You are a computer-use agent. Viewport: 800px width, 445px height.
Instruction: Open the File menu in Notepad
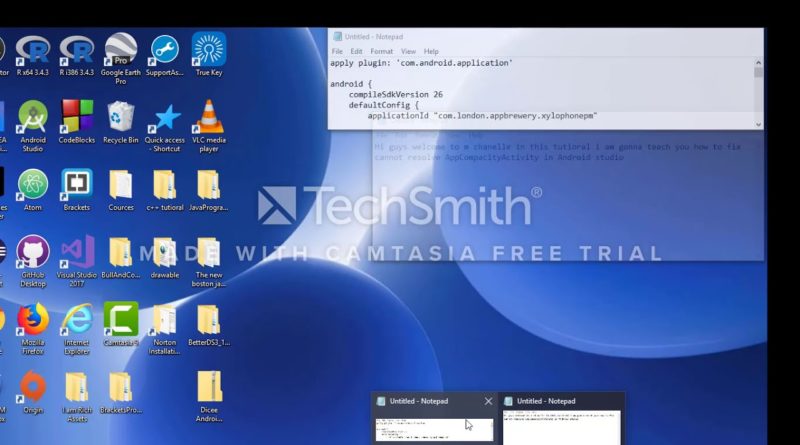coord(337,51)
